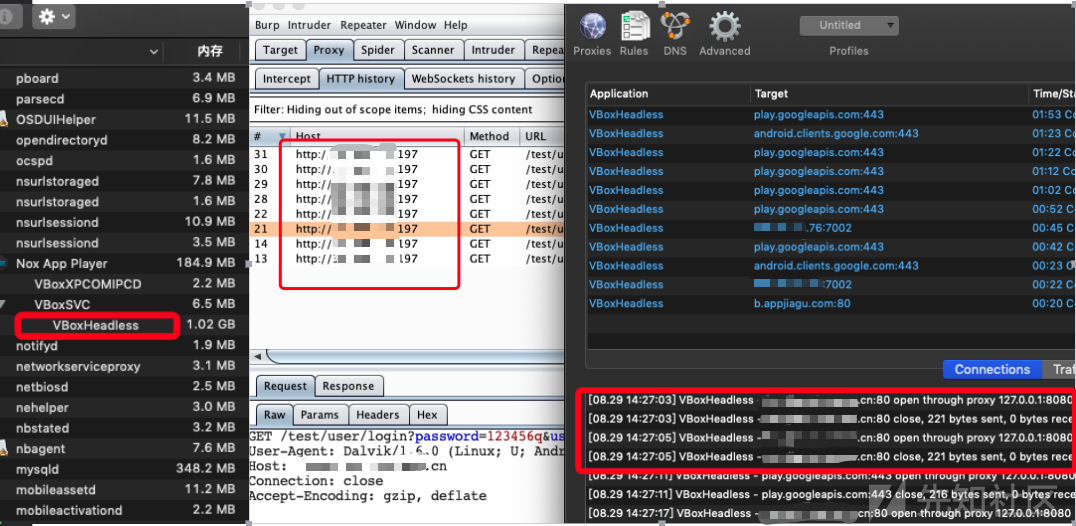Select the Headers view tab
The image size is (1076, 526).
pos(377,415)
